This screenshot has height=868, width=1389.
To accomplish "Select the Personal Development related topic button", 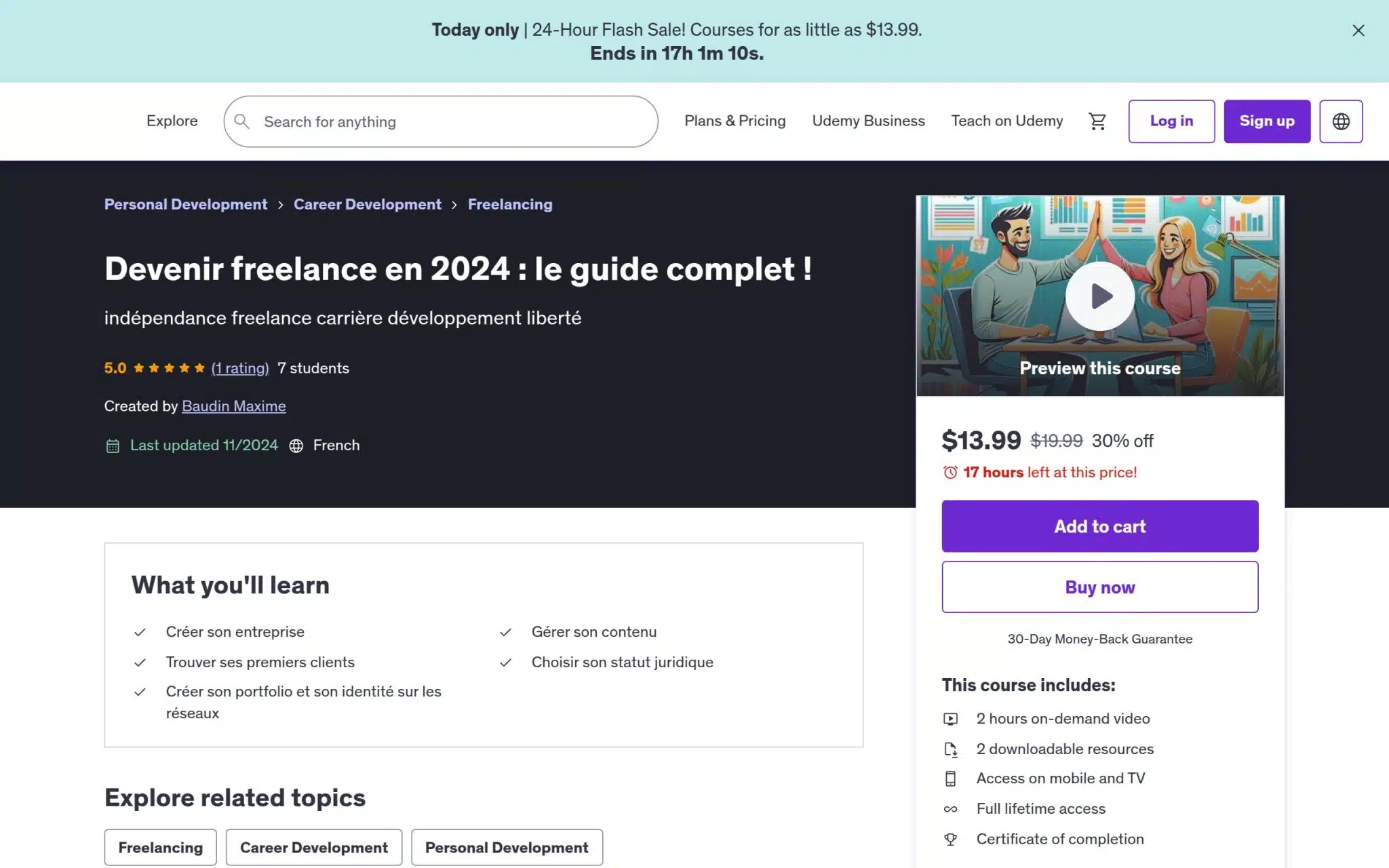I will click(507, 848).
